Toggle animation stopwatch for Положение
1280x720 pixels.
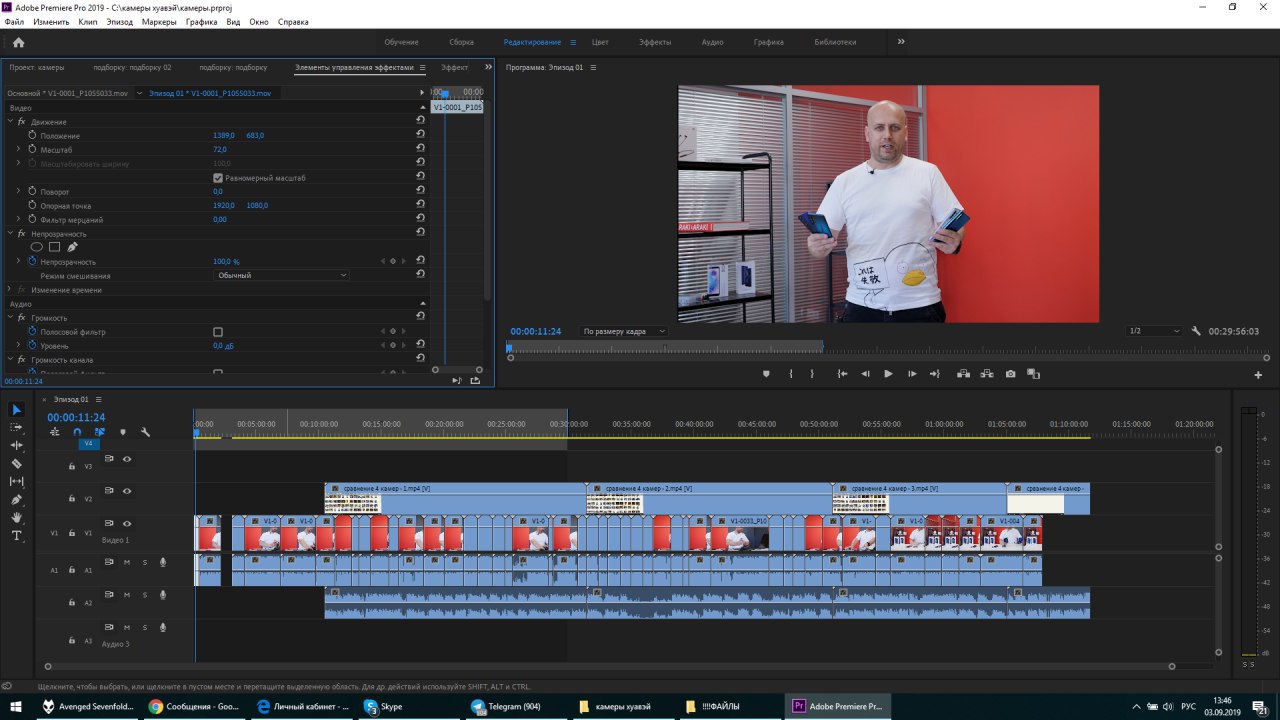pyautogui.click(x=32, y=135)
